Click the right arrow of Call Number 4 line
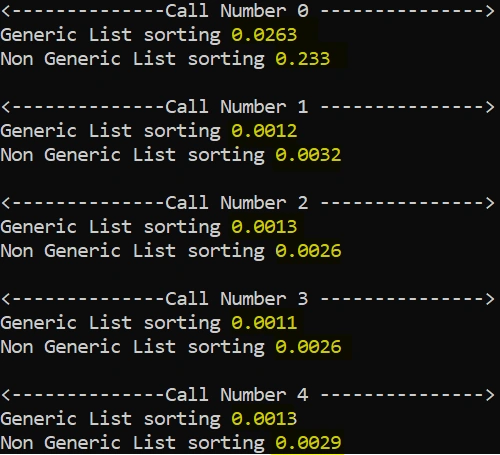Image resolution: width=500 pixels, height=455 pixels. point(490,395)
